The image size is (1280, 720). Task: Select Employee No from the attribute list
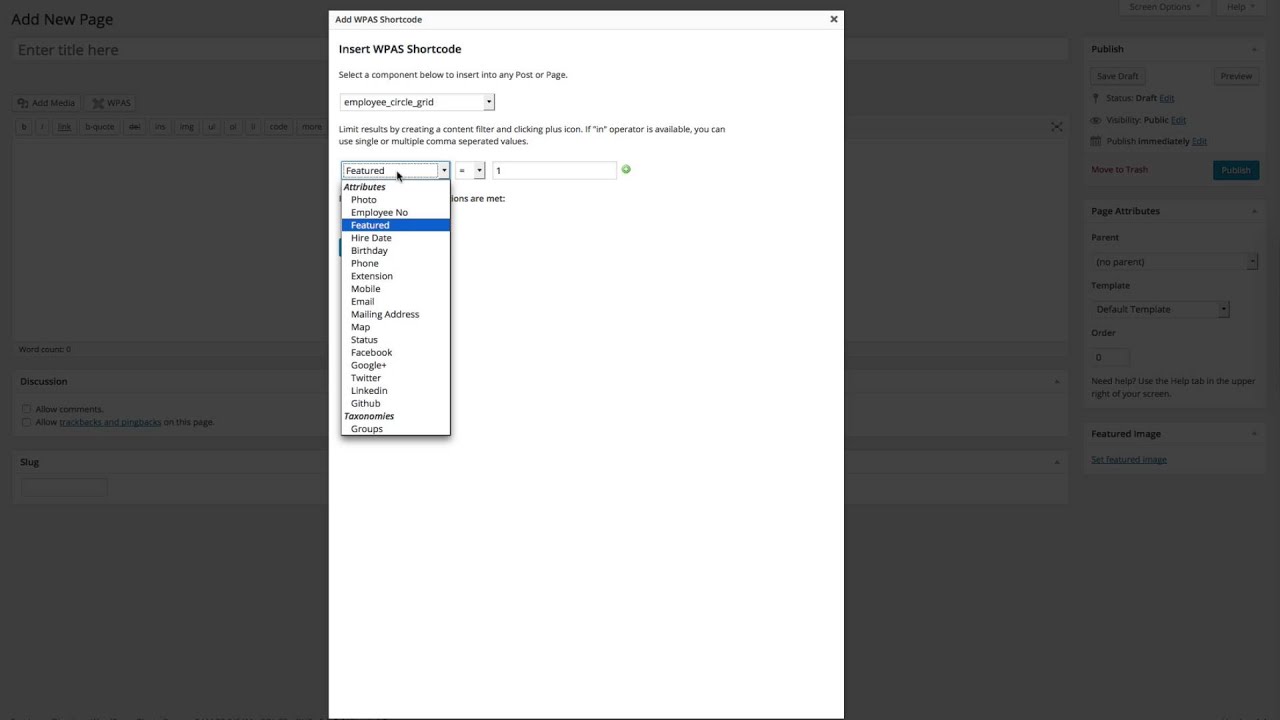(x=396, y=212)
